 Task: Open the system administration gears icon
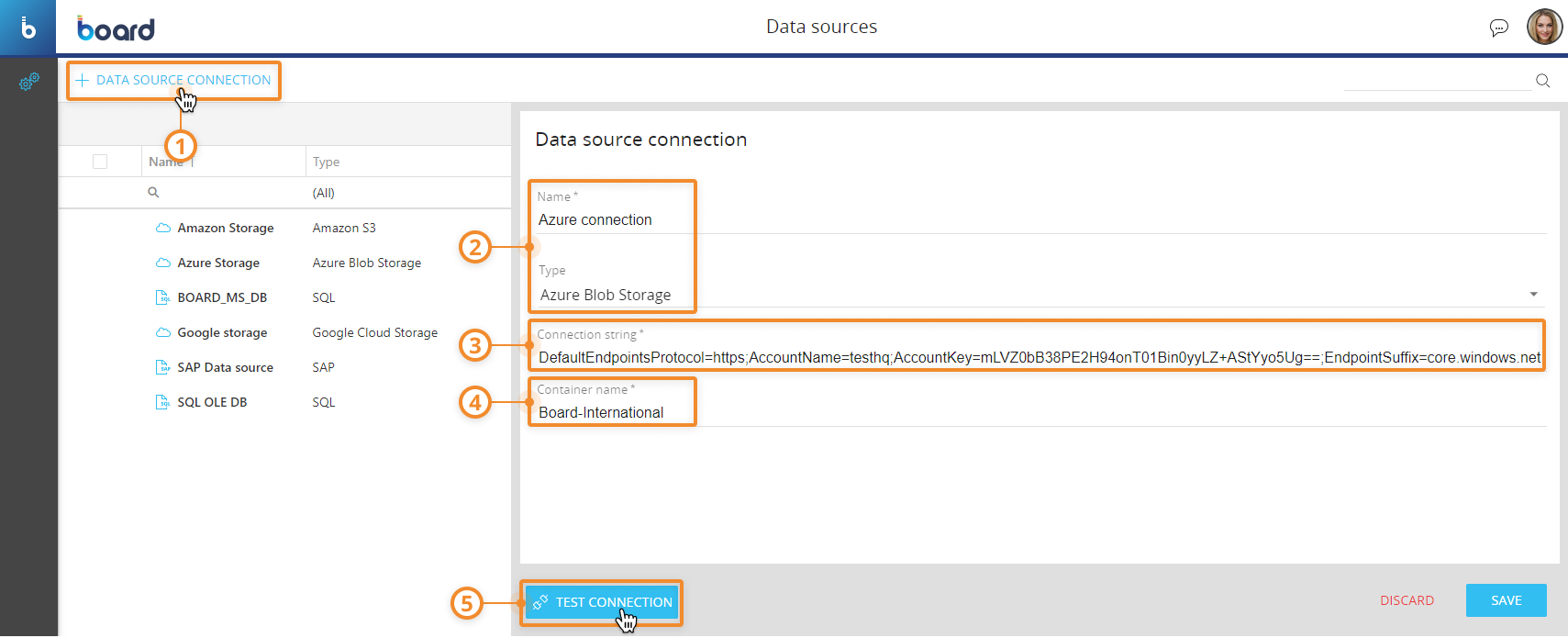(29, 82)
